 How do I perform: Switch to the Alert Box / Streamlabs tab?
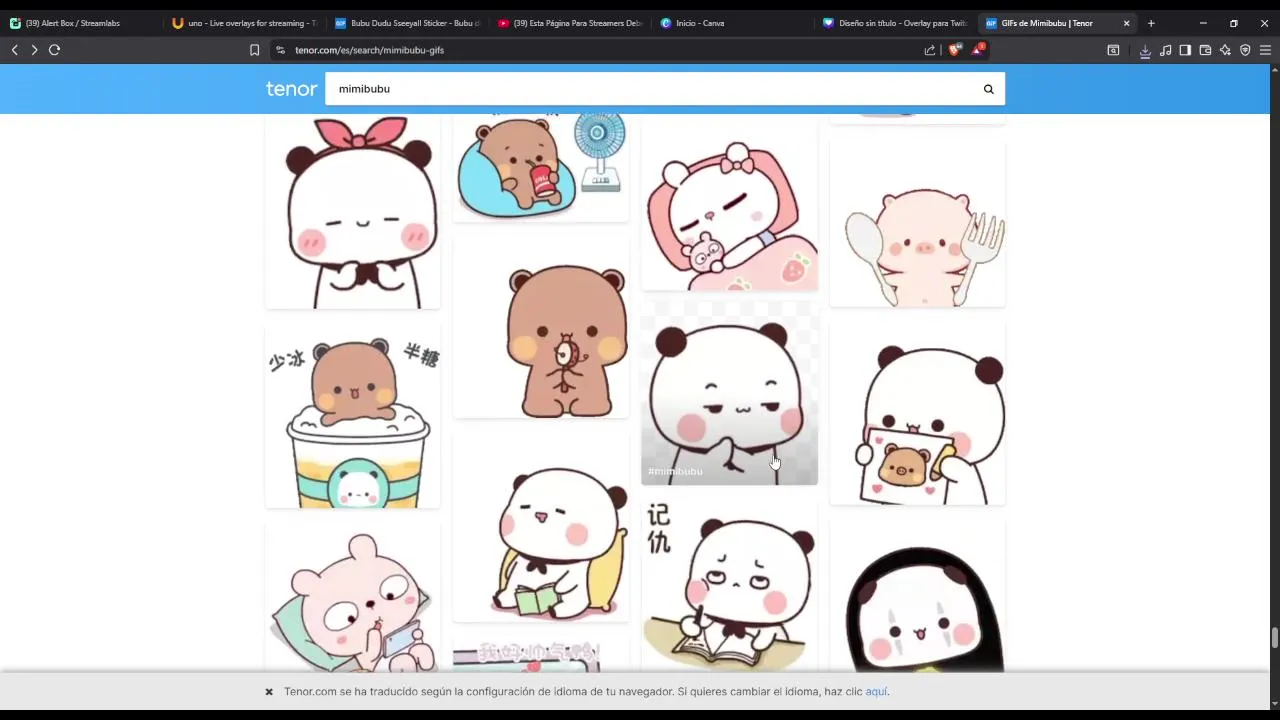tap(78, 23)
